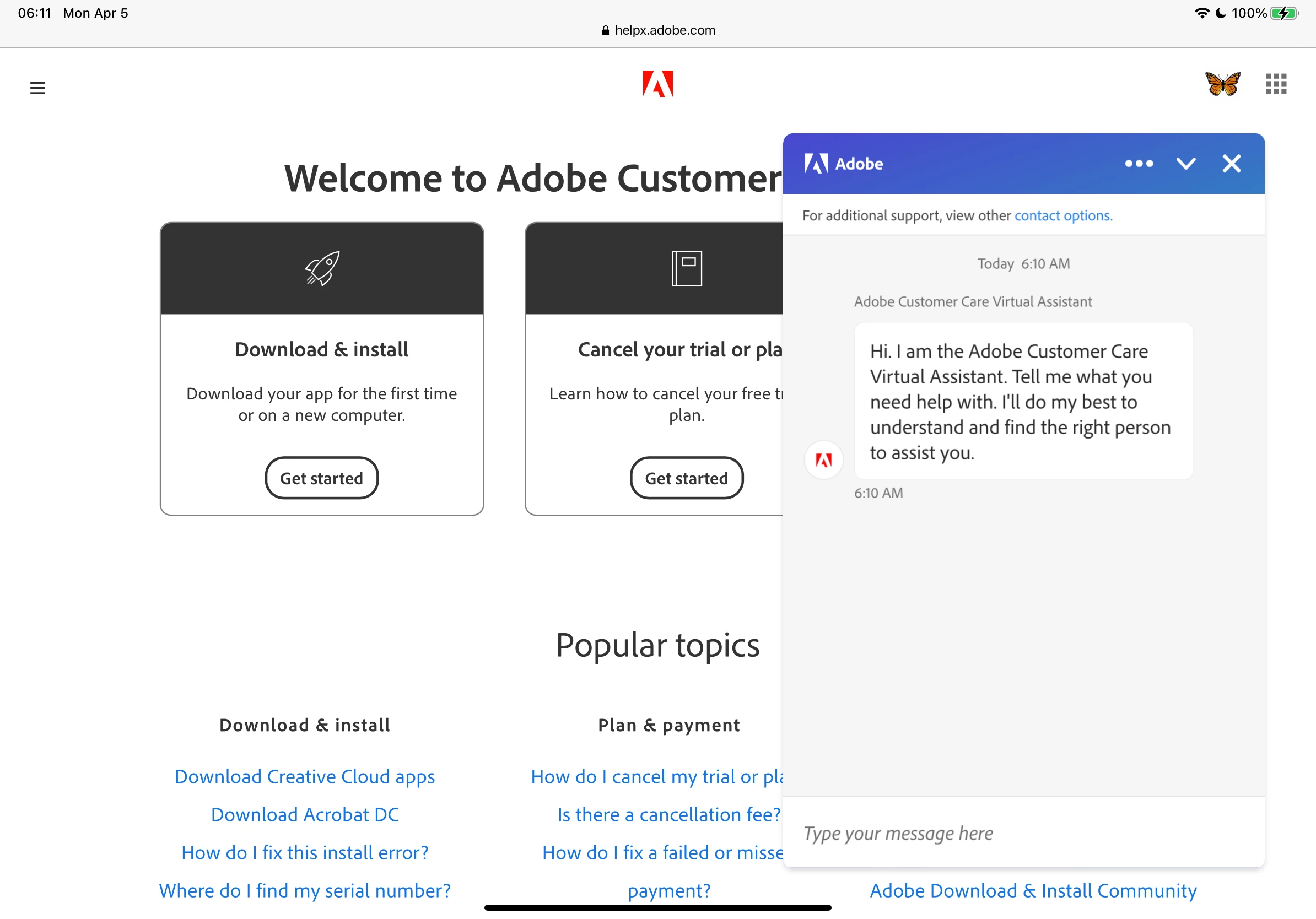Open Download Creative Cloud apps link

[x=305, y=777]
